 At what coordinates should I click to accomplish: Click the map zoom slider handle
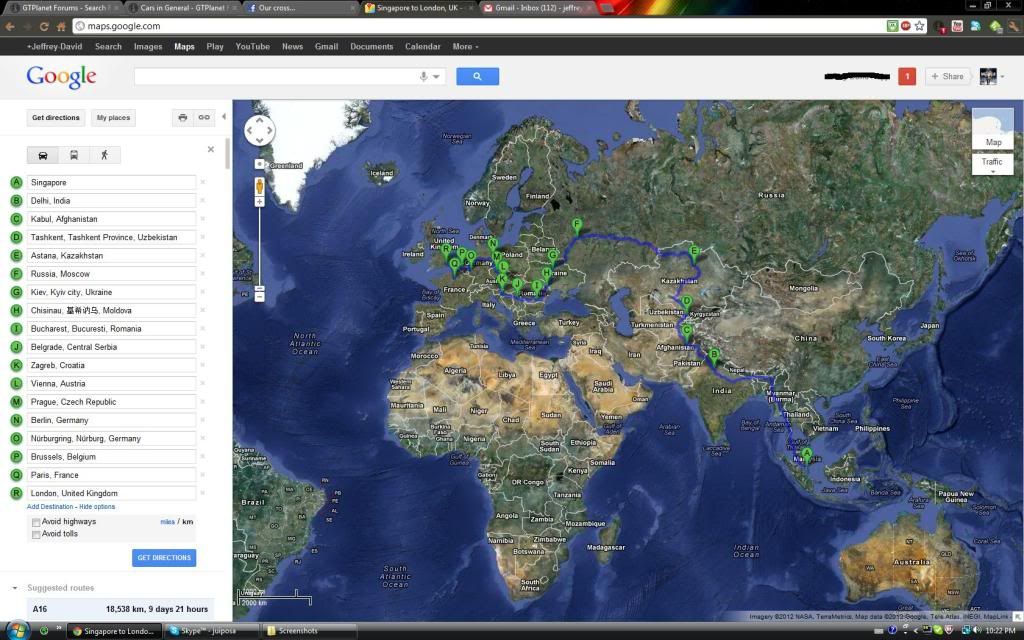point(259,289)
